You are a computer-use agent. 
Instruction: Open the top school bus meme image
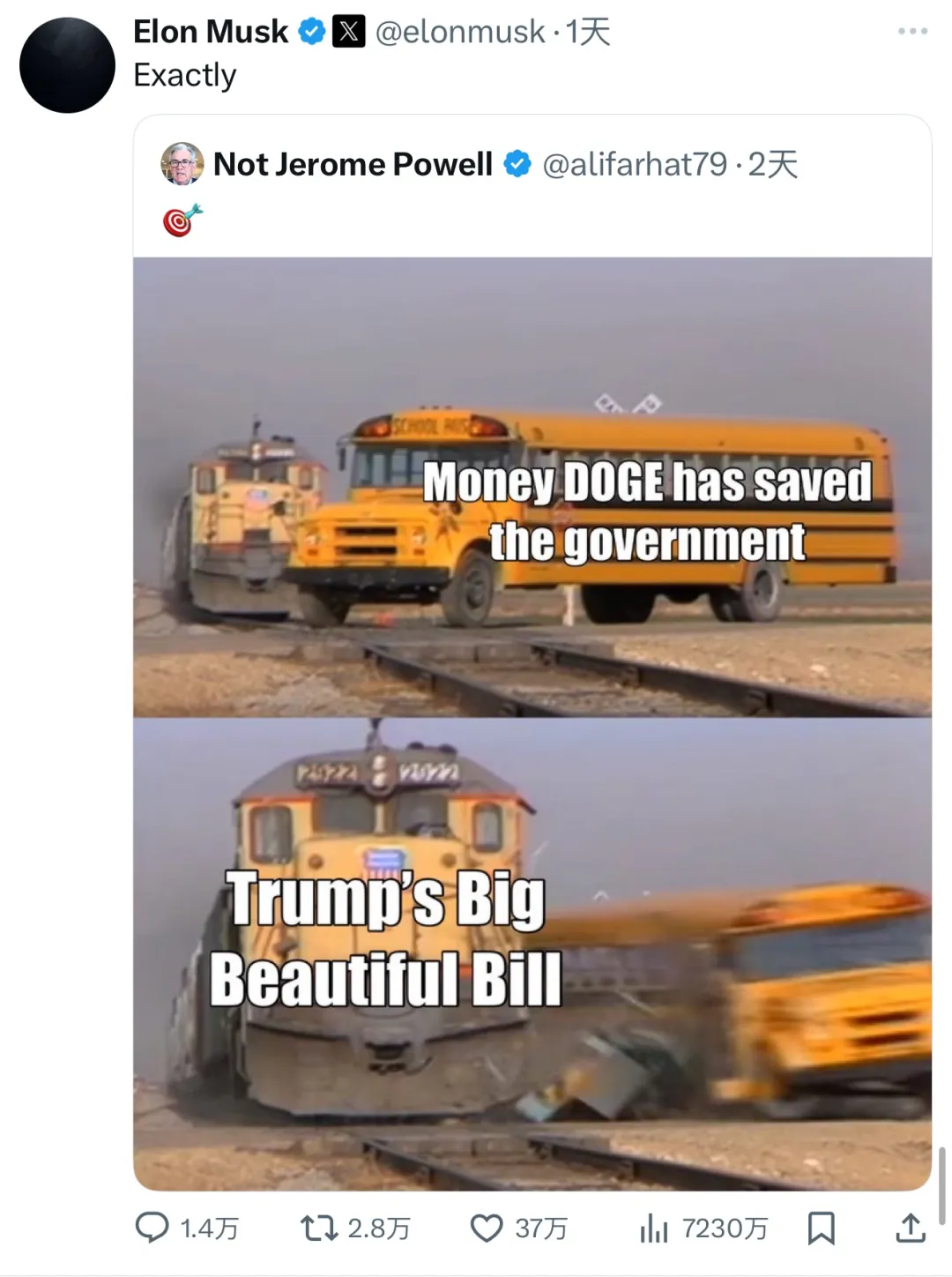[532, 486]
